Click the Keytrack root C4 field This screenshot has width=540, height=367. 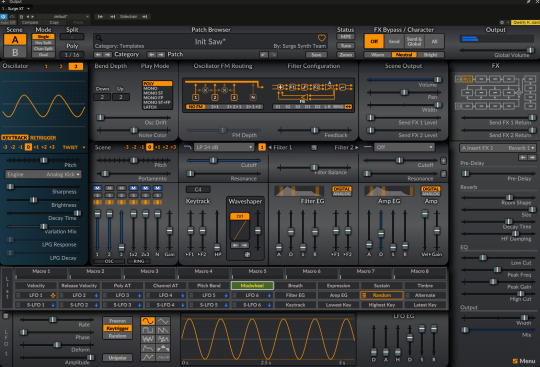tap(198, 189)
